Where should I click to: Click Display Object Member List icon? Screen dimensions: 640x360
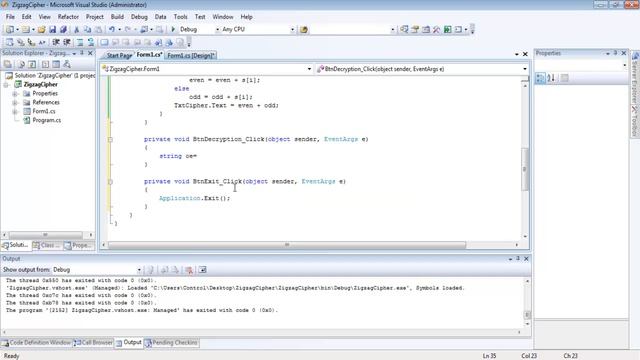click(x=9, y=42)
